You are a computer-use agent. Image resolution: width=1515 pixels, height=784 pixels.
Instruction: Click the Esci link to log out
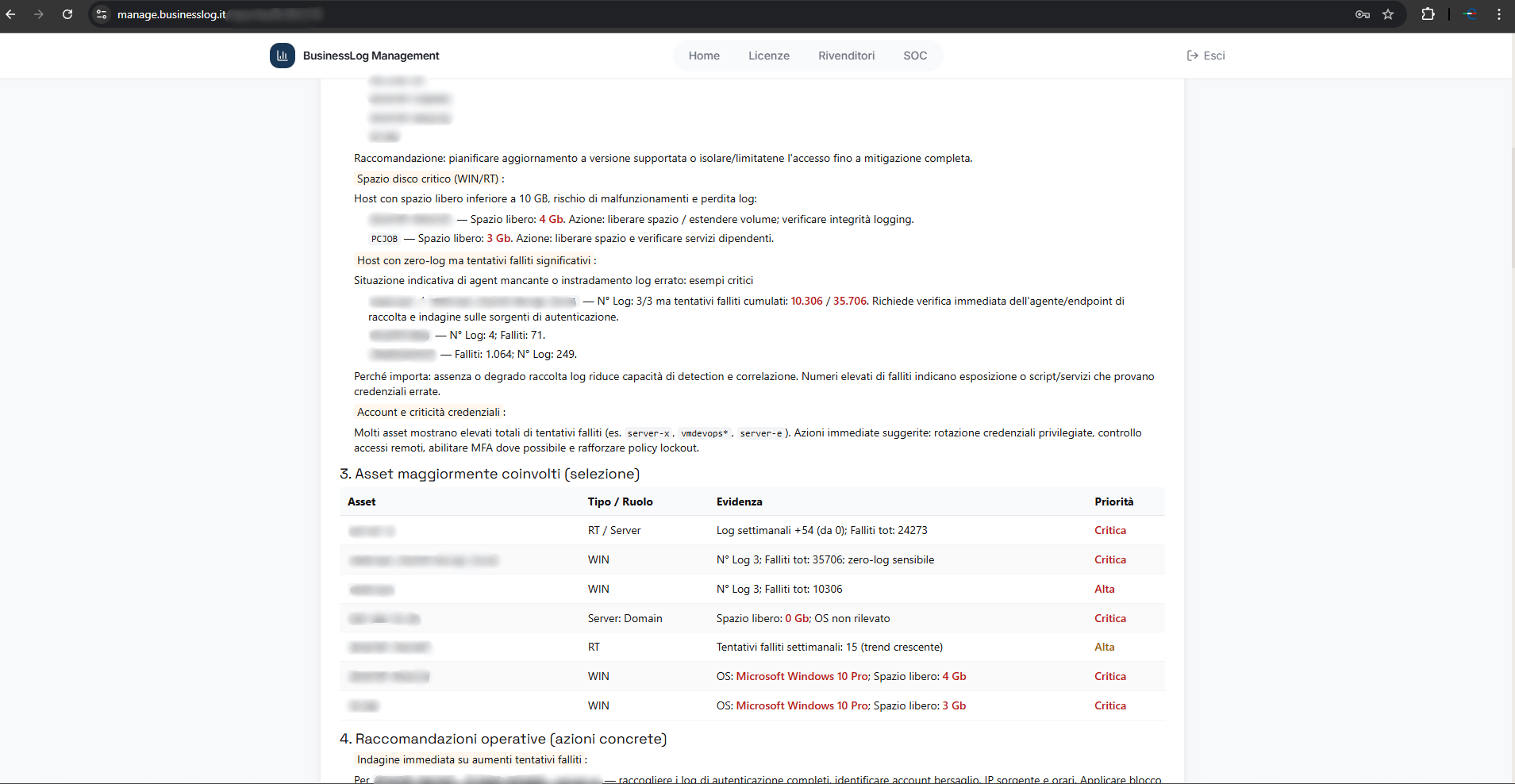click(x=1214, y=56)
